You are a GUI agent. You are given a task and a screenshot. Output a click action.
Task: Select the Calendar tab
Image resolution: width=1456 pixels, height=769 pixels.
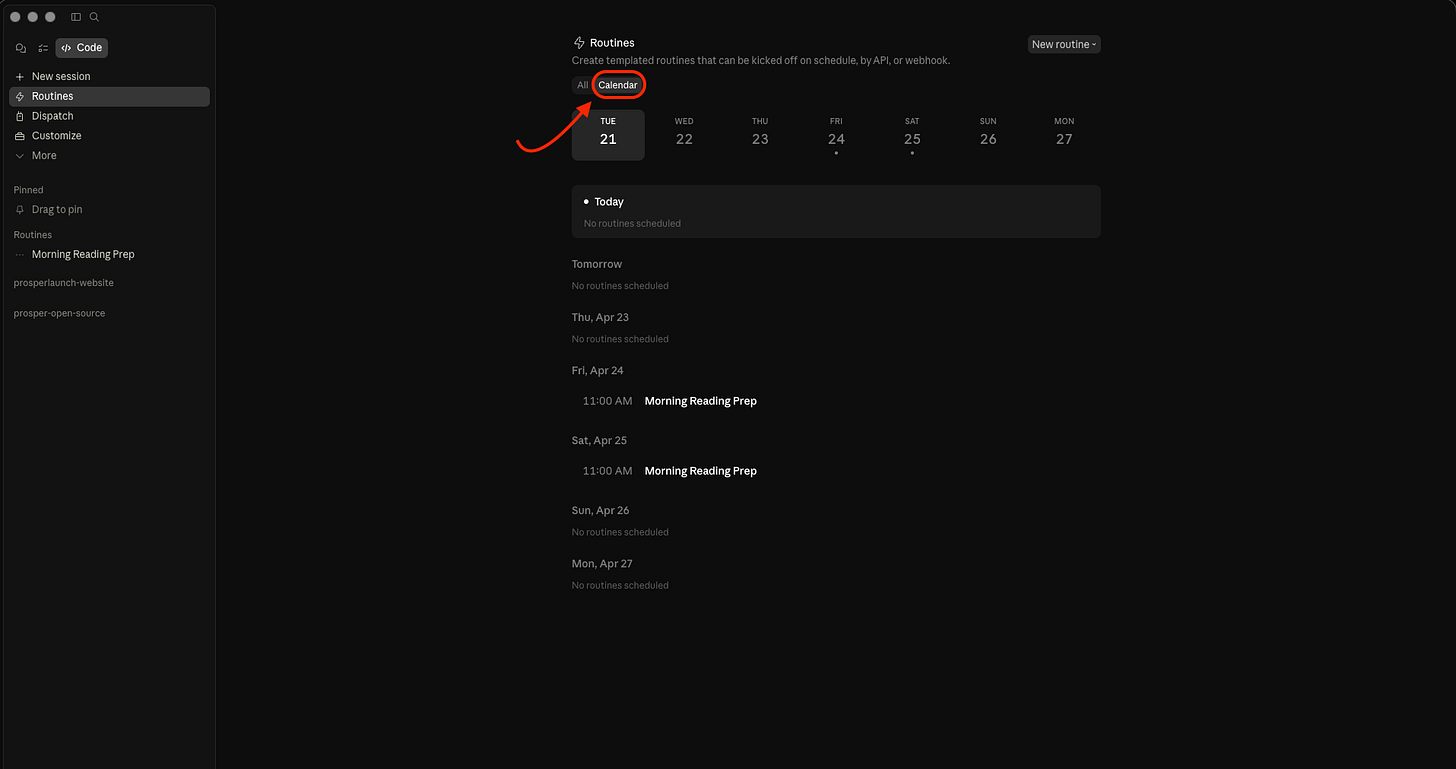[618, 85]
